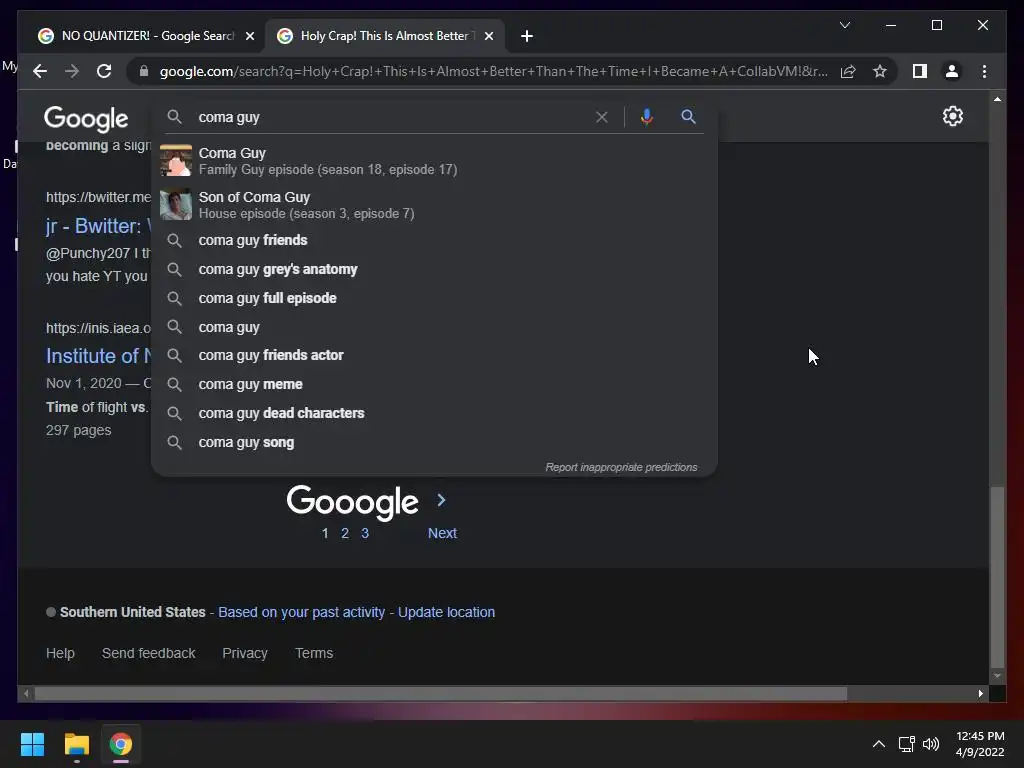Select suggestion coma guy meme
This screenshot has height=768, width=1024.
pyautogui.click(x=434, y=384)
